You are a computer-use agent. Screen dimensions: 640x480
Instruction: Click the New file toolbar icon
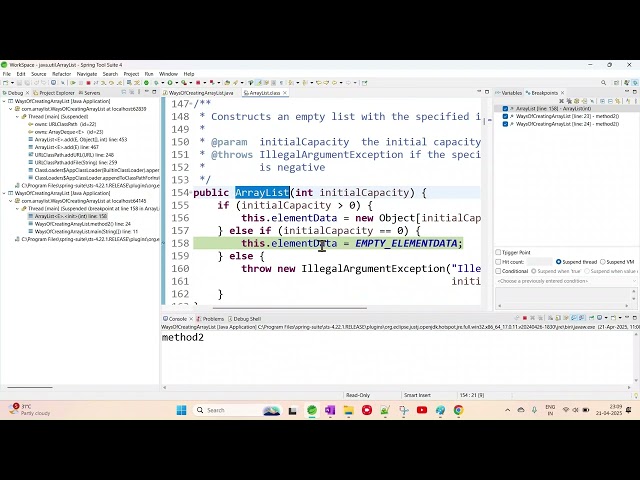tap(6, 82)
